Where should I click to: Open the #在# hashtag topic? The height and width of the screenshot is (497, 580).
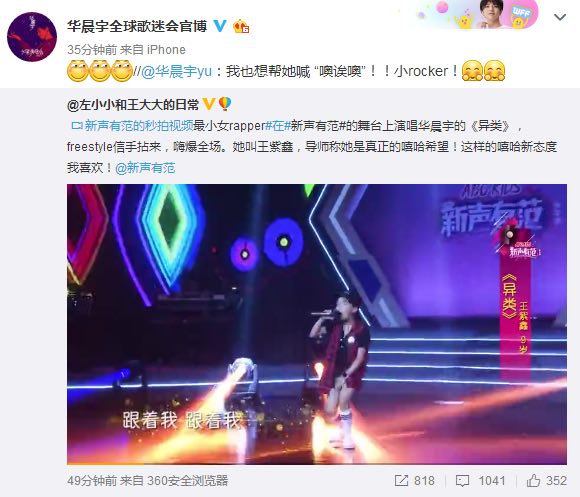278,126
